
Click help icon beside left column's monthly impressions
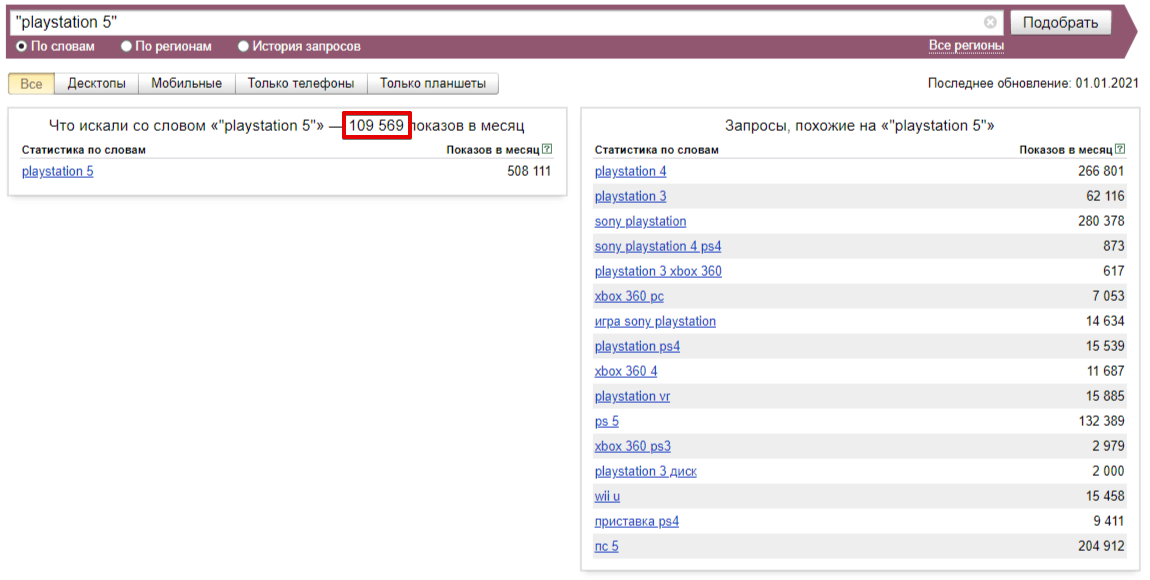547,150
